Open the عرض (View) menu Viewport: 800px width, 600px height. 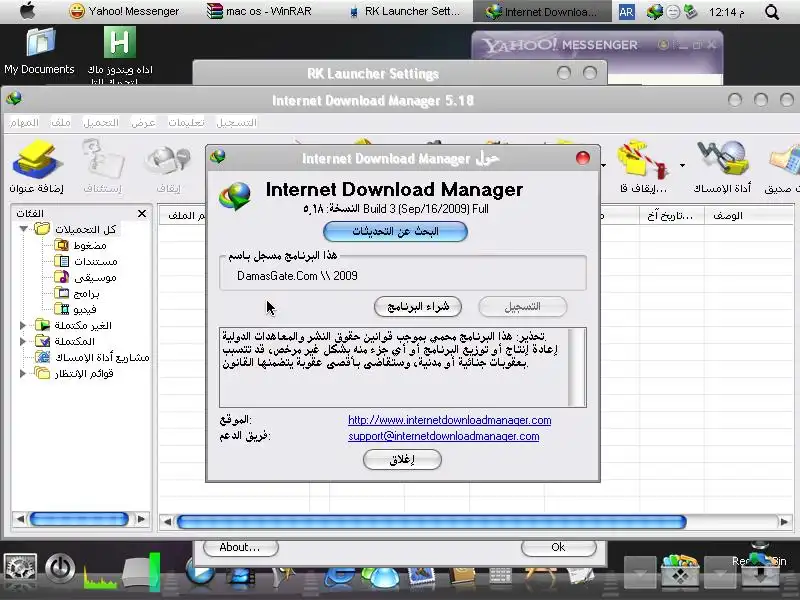(143, 122)
